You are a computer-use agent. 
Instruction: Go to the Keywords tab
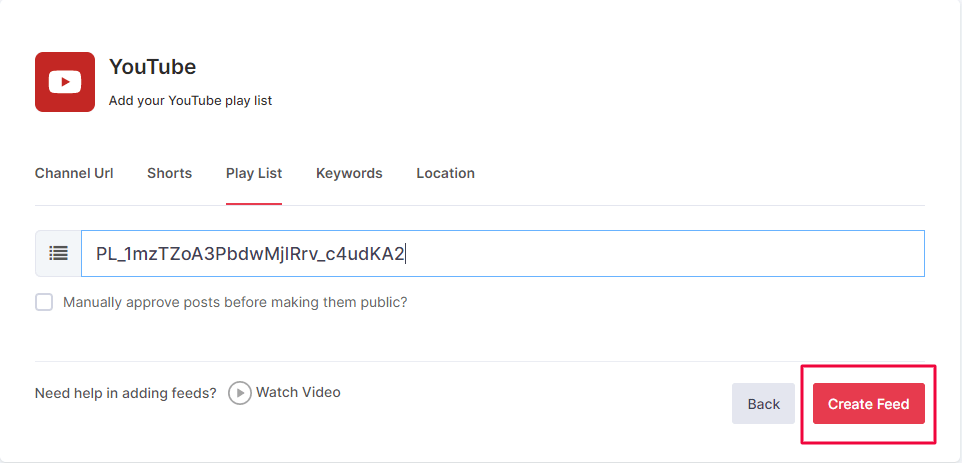coord(349,173)
